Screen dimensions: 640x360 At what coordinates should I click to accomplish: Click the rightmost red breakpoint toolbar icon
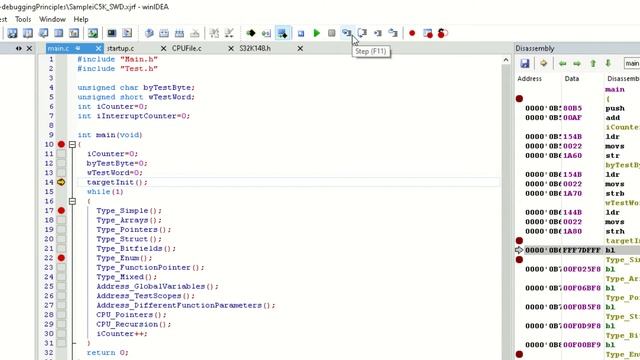[442, 33]
